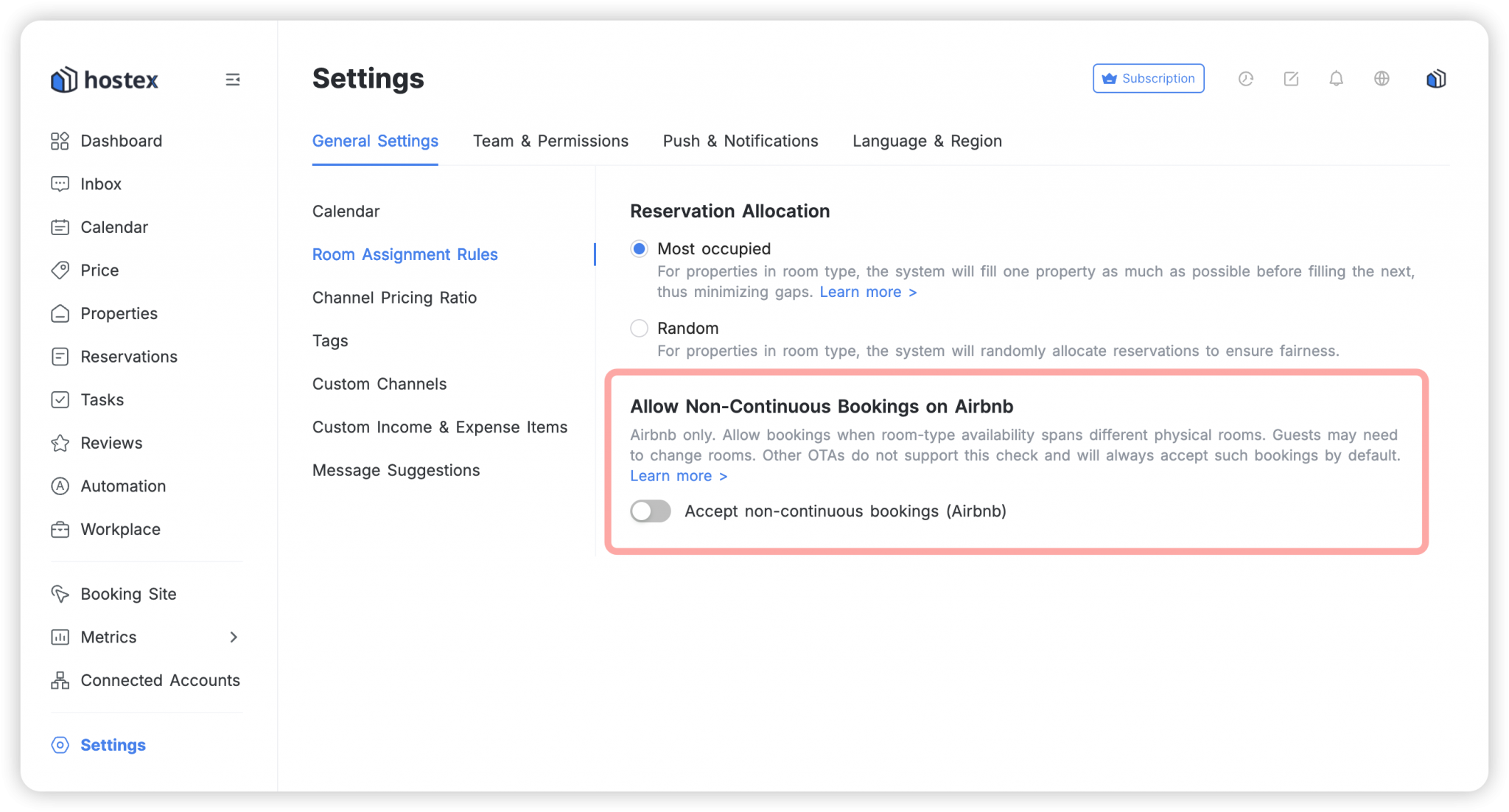Open the clock history icon
1509x812 pixels.
coord(1245,79)
